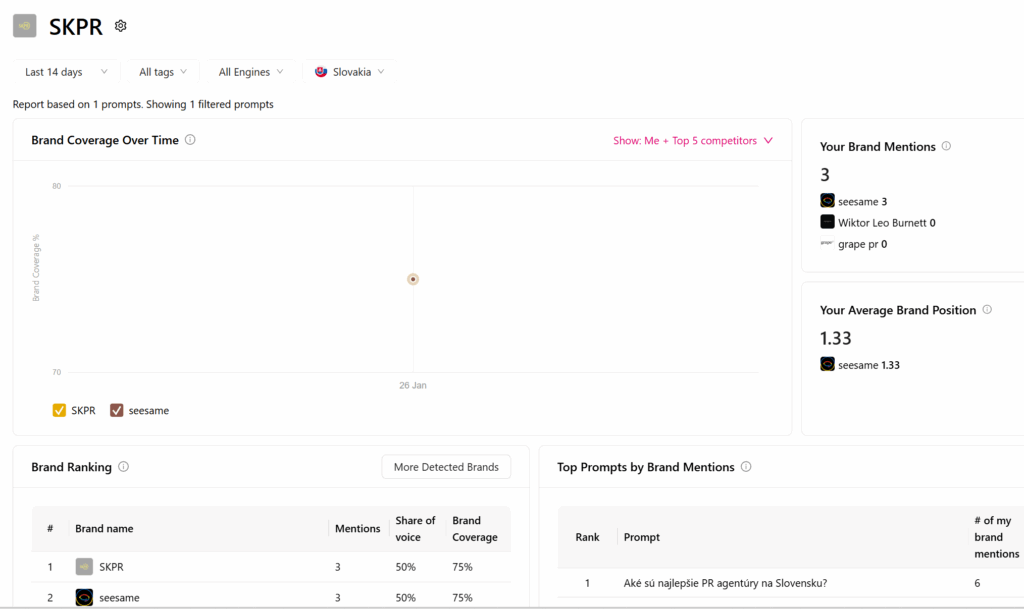Toggle SKPR checkbox in chart legend
This screenshot has height=609, width=1024.
[59, 411]
